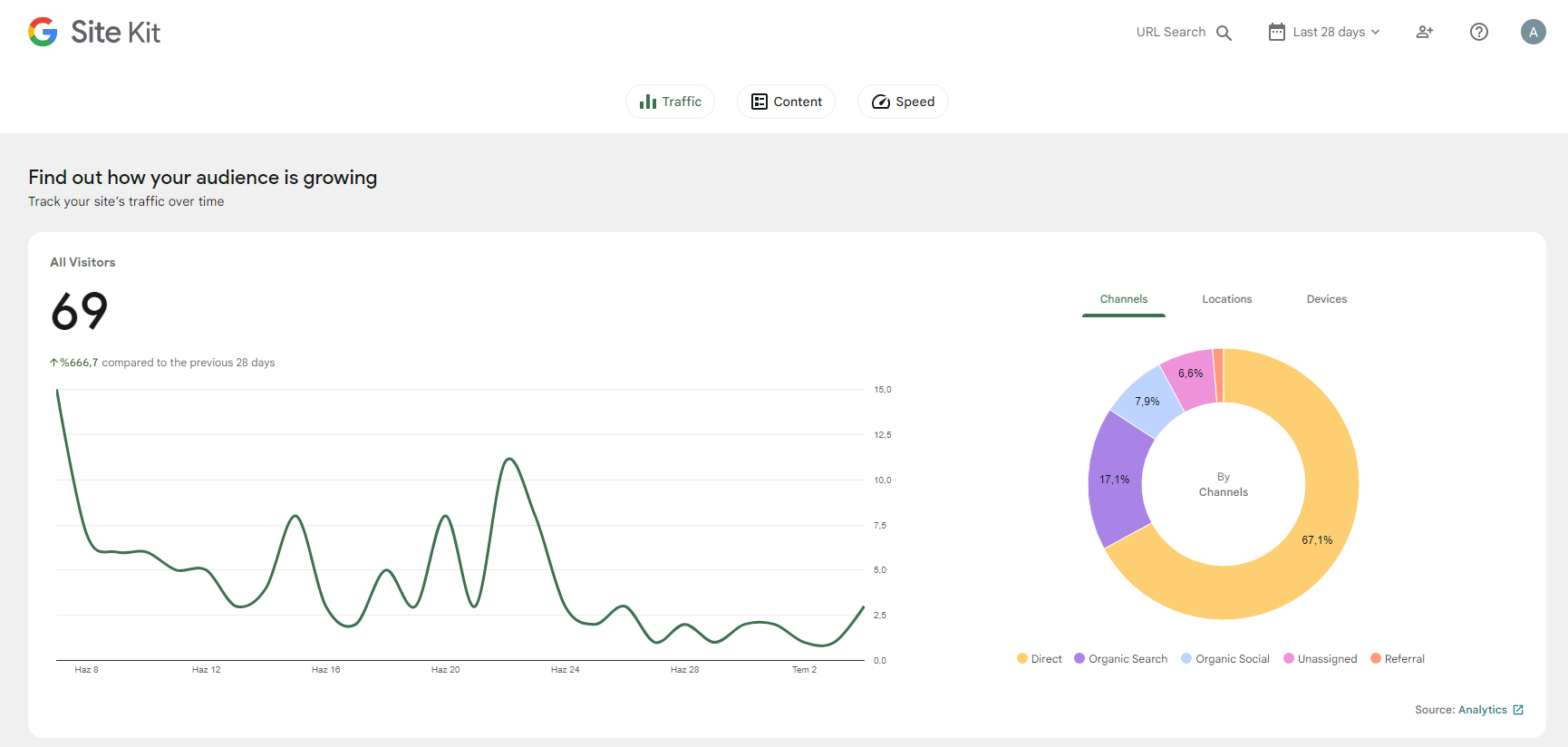This screenshot has width=1568, height=747.
Task: Select the Channels tab
Action: click(x=1123, y=299)
